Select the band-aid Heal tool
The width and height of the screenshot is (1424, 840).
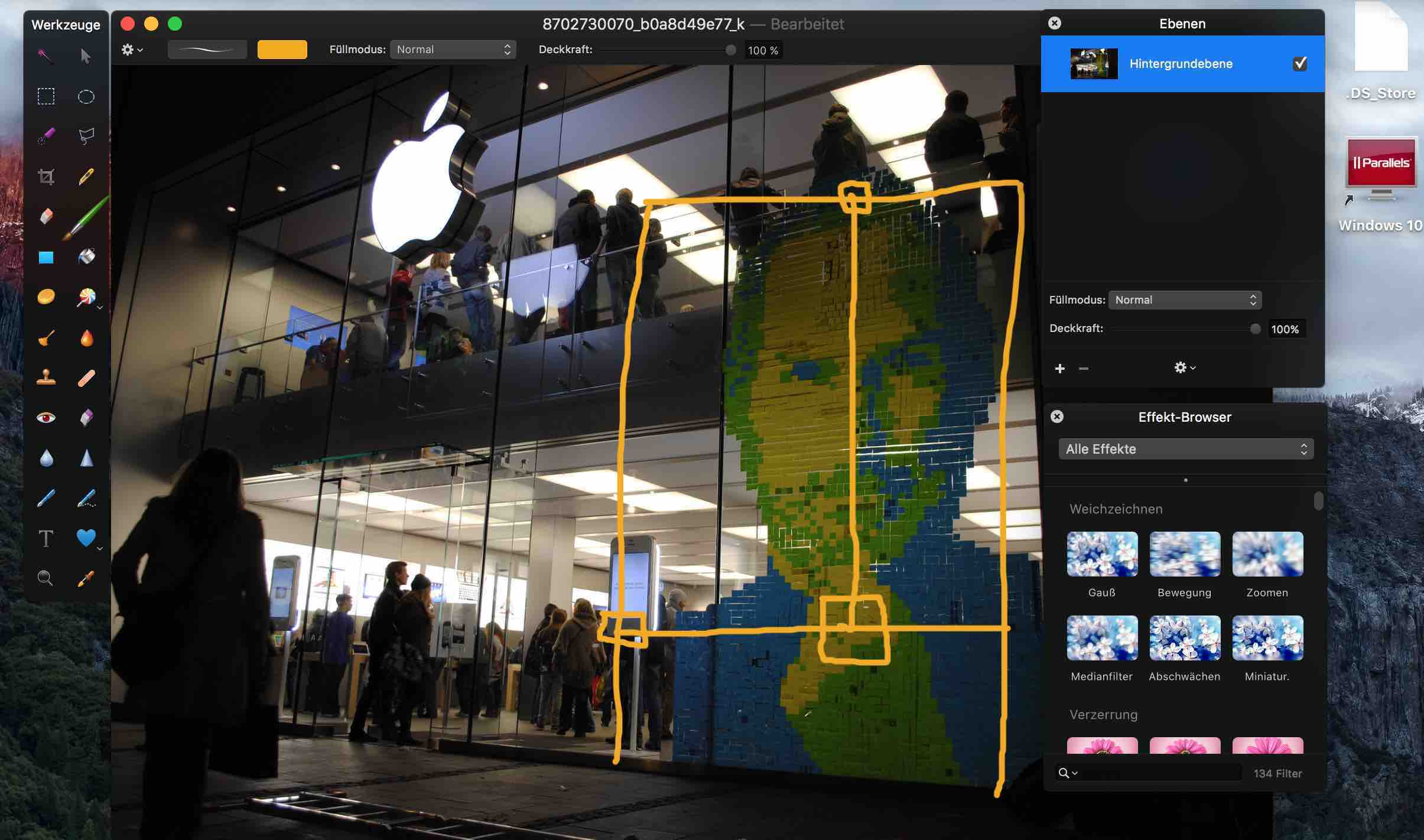pyautogui.click(x=86, y=377)
